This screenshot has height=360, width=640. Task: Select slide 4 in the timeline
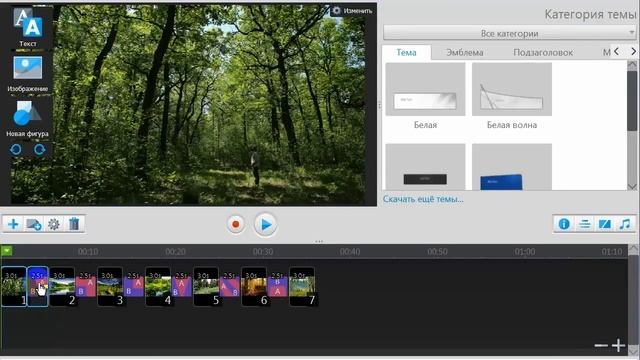click(158, 287)
